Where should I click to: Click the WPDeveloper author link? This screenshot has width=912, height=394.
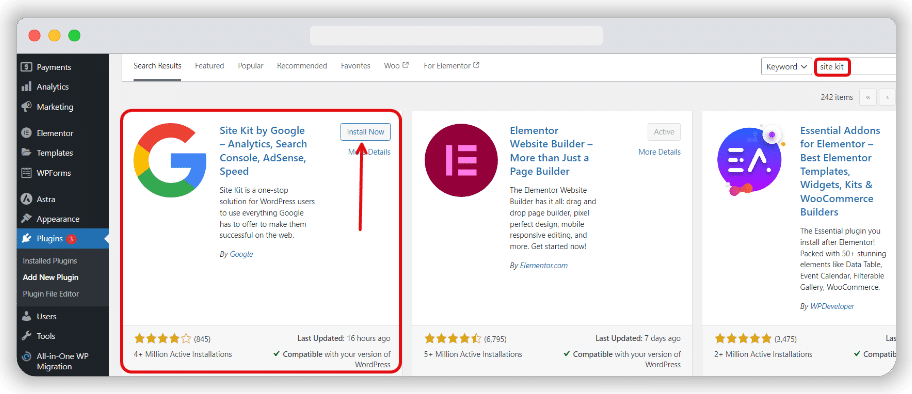832,306
